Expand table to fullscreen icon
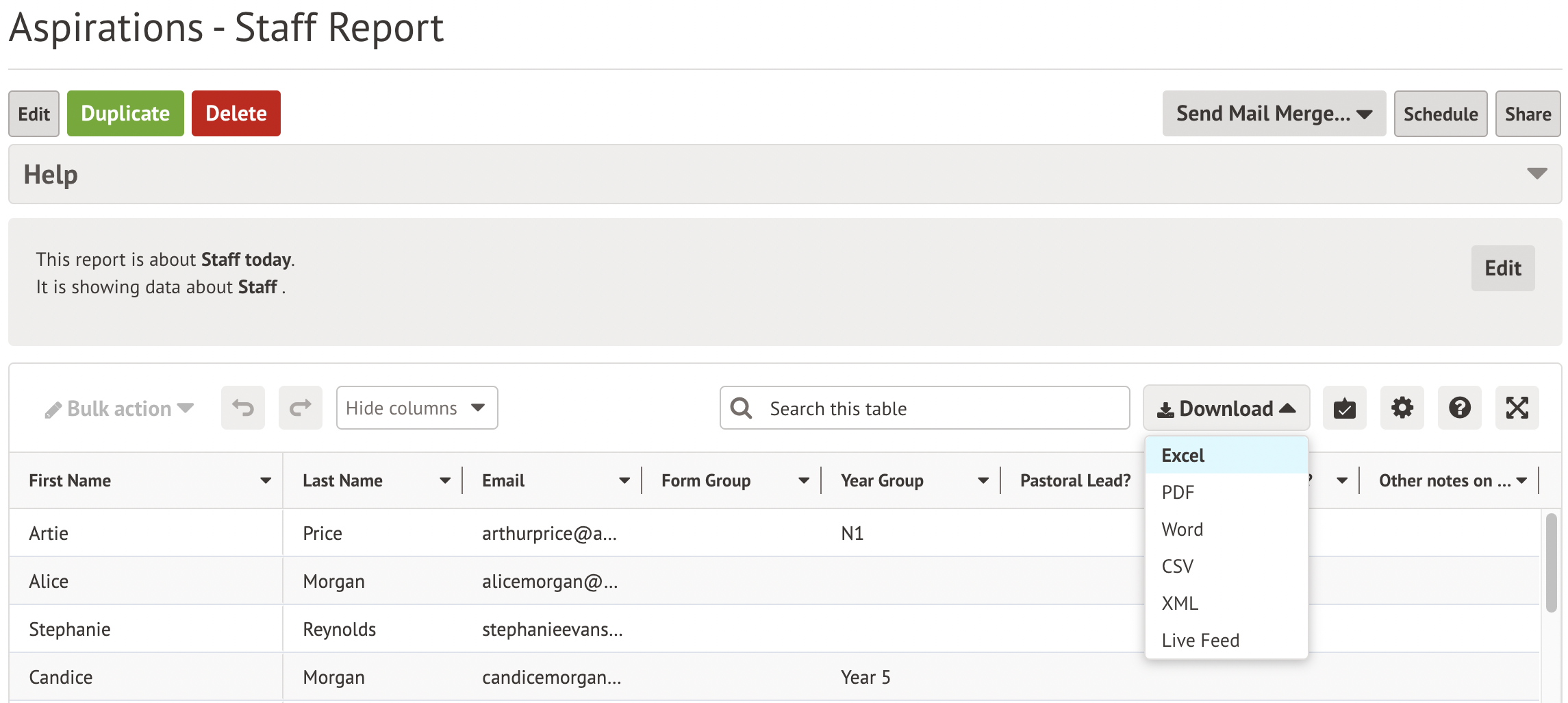Image resolution: width=1568 pixels, height=703 pixels. (1517, 408)
